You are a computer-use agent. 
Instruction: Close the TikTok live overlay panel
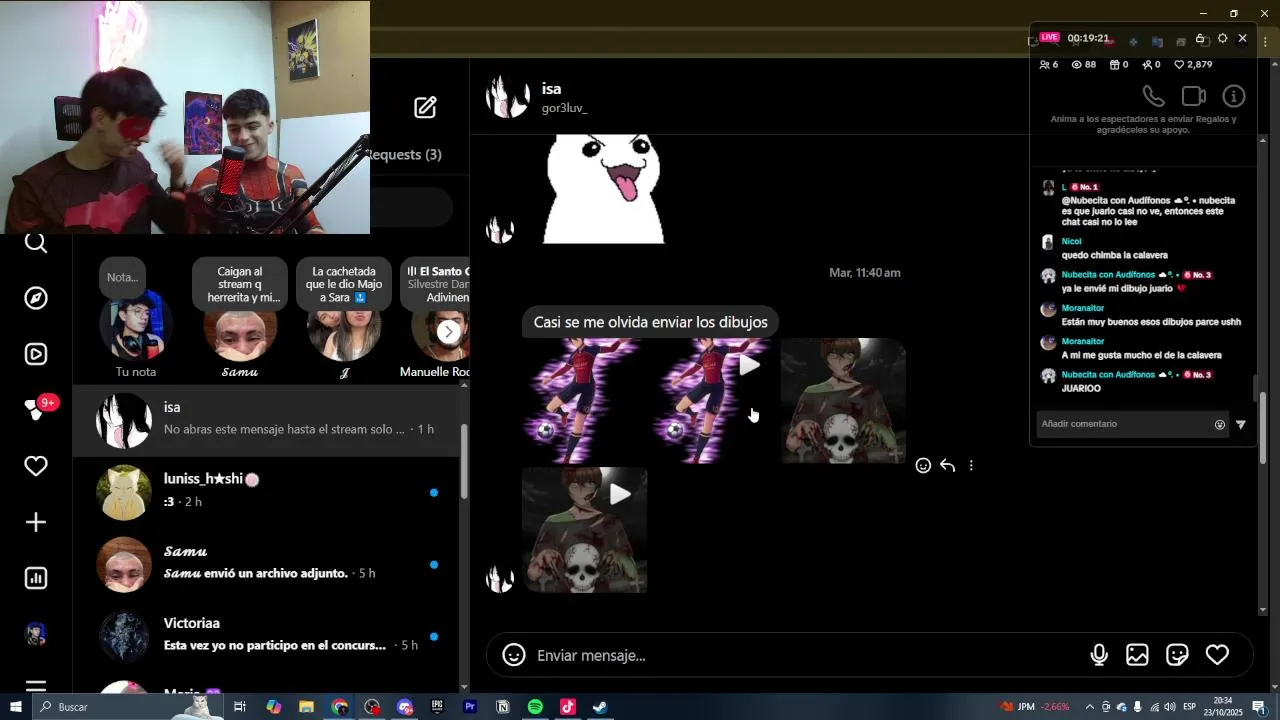click(1242, 38)
